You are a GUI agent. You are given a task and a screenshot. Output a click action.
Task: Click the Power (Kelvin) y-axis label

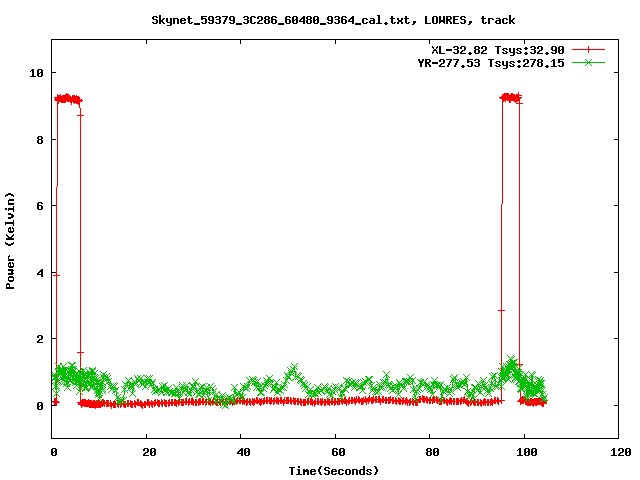pyautogui.click(x=10, y=241)
